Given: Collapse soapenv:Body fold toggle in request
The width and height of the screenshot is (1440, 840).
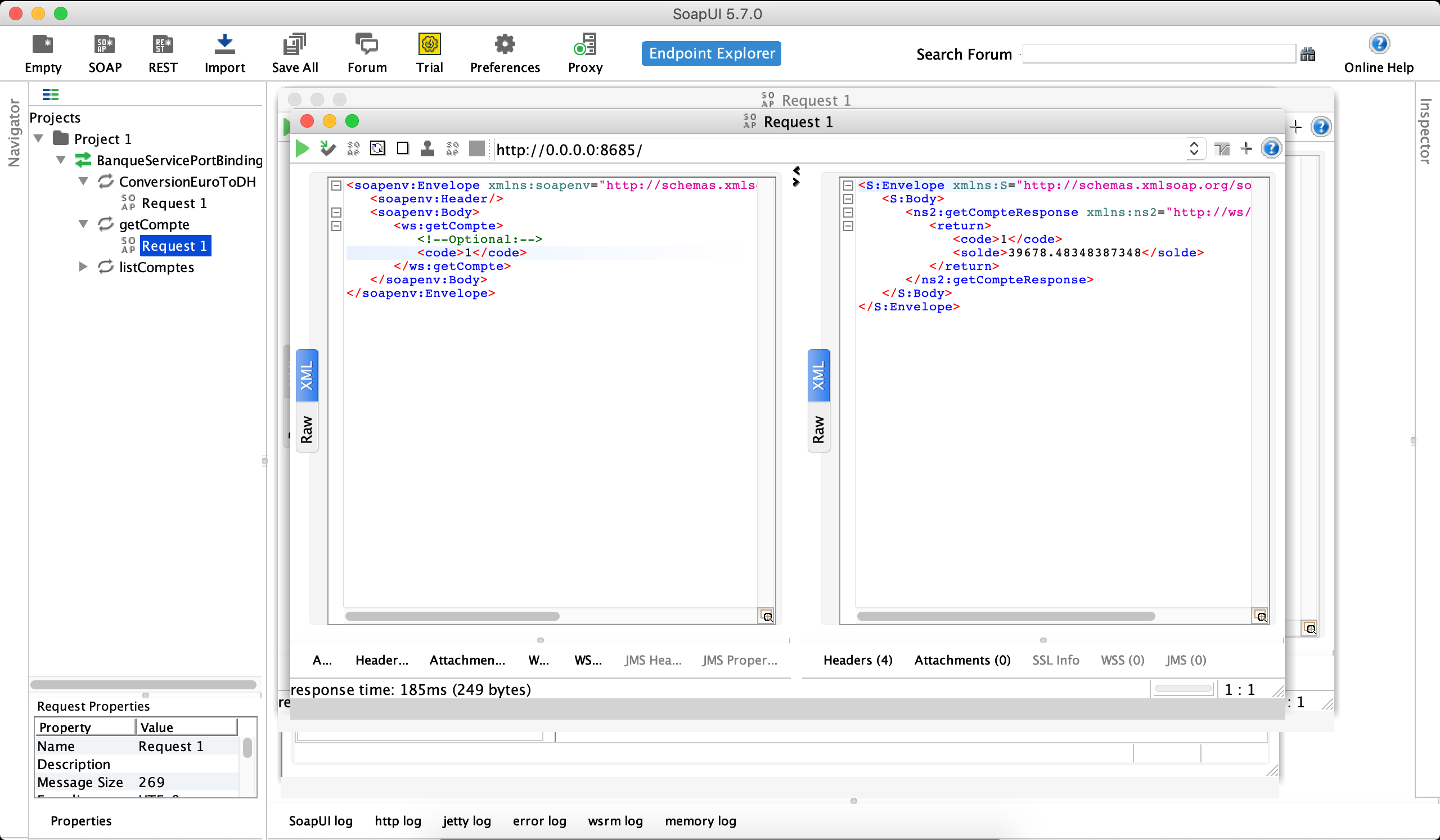Looking at the screenshot, I should tap(336, 213).
